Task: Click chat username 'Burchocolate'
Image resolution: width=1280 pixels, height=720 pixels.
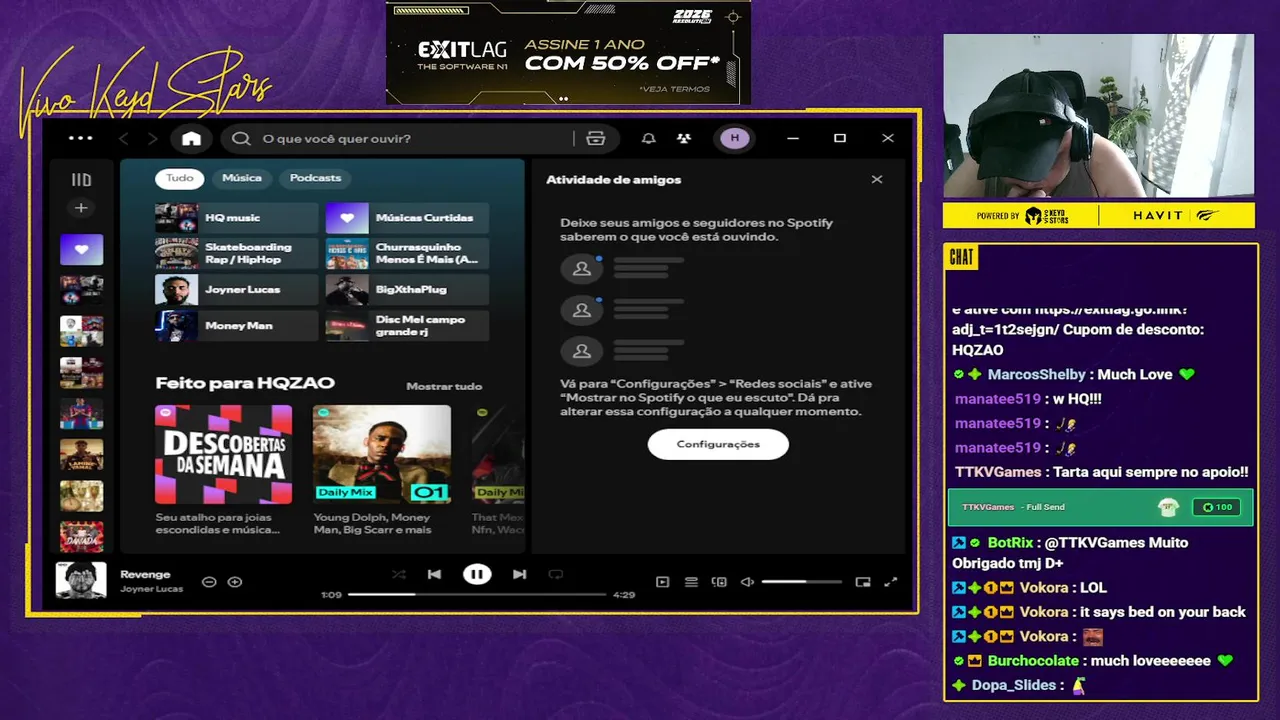Action: pos(1033,661)
